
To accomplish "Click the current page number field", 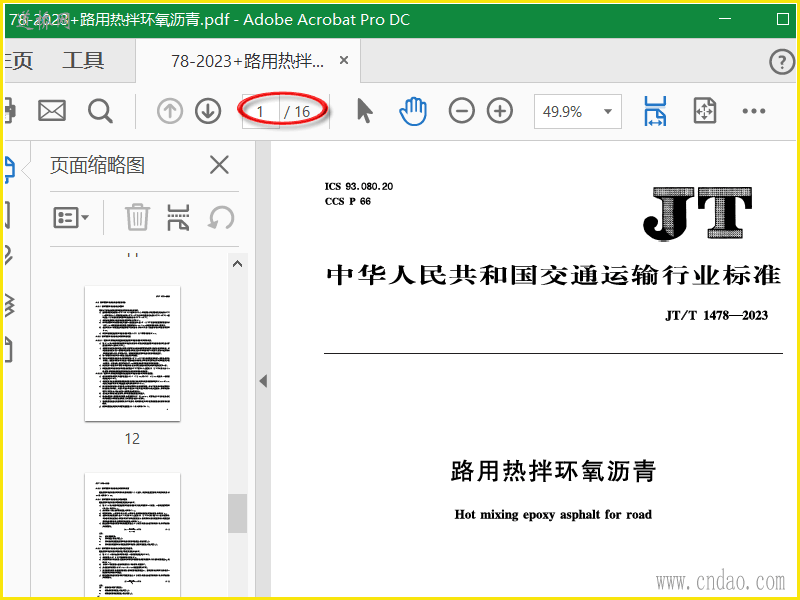I will coord(261,111).
